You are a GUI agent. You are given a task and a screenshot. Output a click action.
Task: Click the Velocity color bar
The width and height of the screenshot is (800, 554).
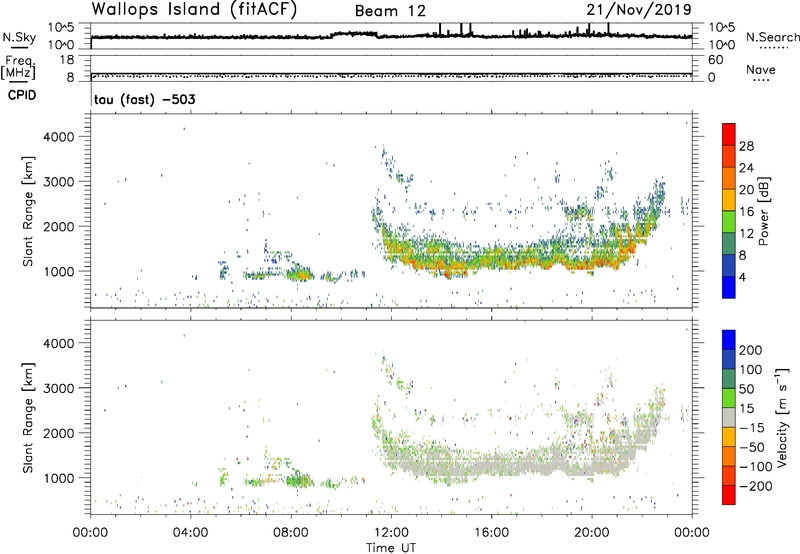pos(729,417)
